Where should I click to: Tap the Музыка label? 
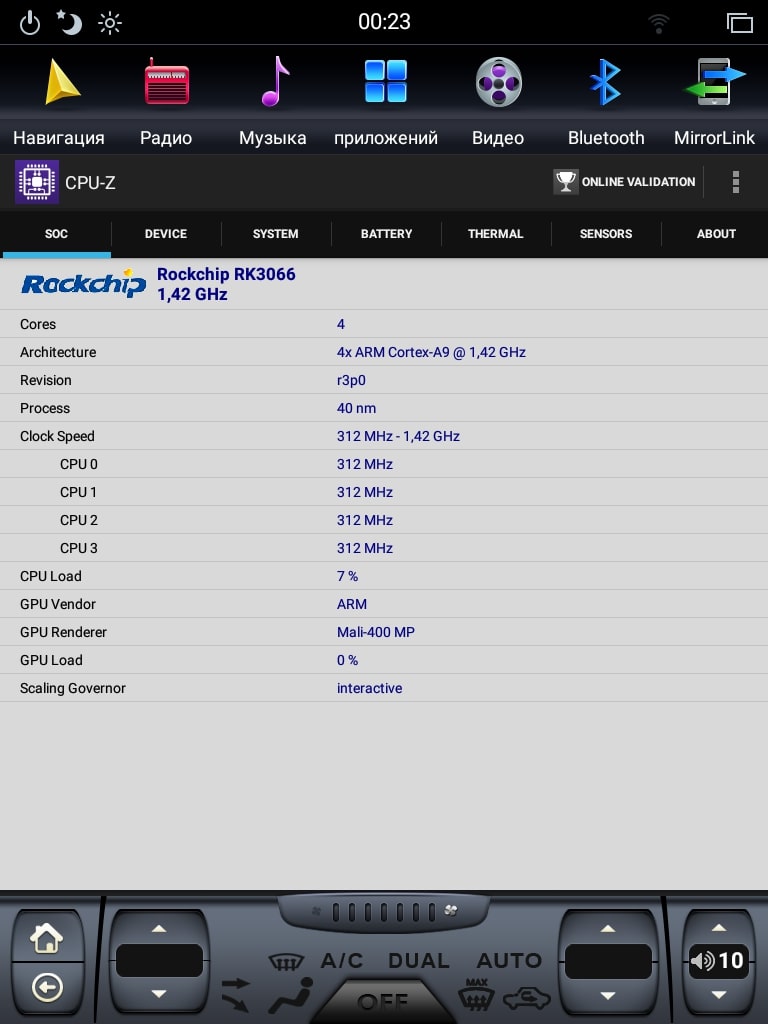[272, 138]
